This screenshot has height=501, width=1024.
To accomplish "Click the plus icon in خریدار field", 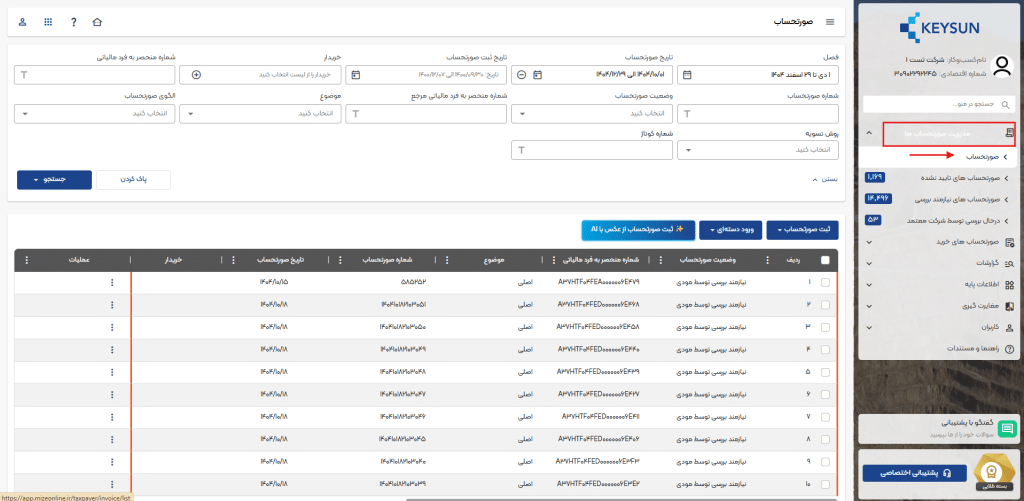I will click(x=196, y=75).
